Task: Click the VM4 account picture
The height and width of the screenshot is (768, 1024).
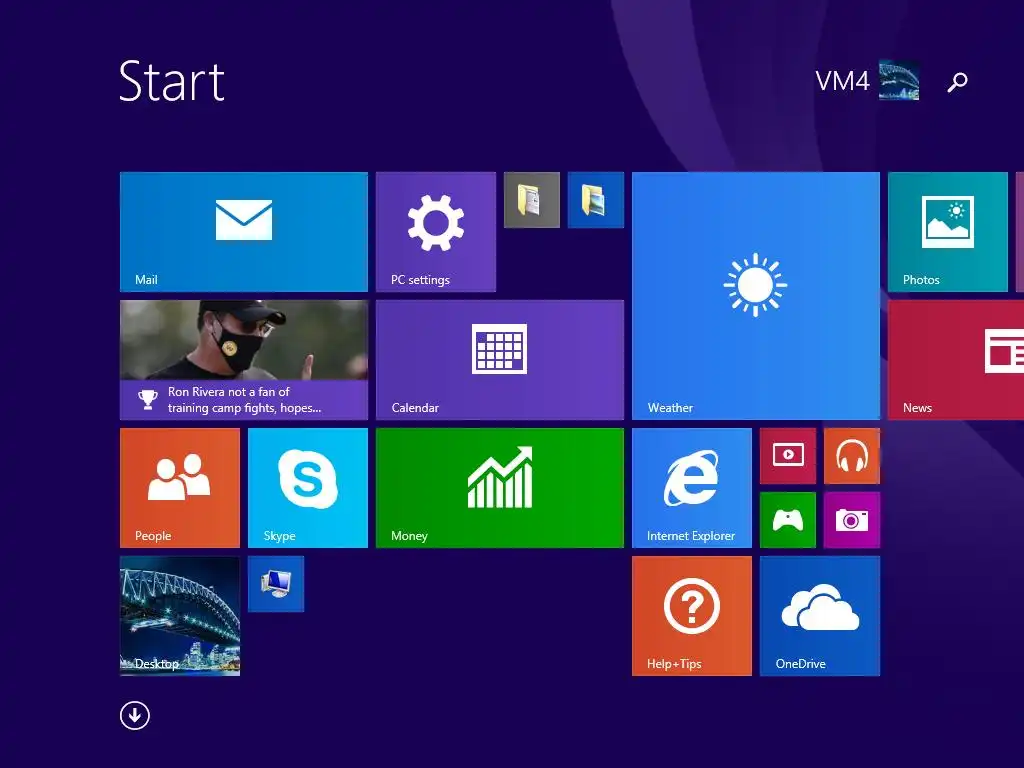Action: (899, 80)
